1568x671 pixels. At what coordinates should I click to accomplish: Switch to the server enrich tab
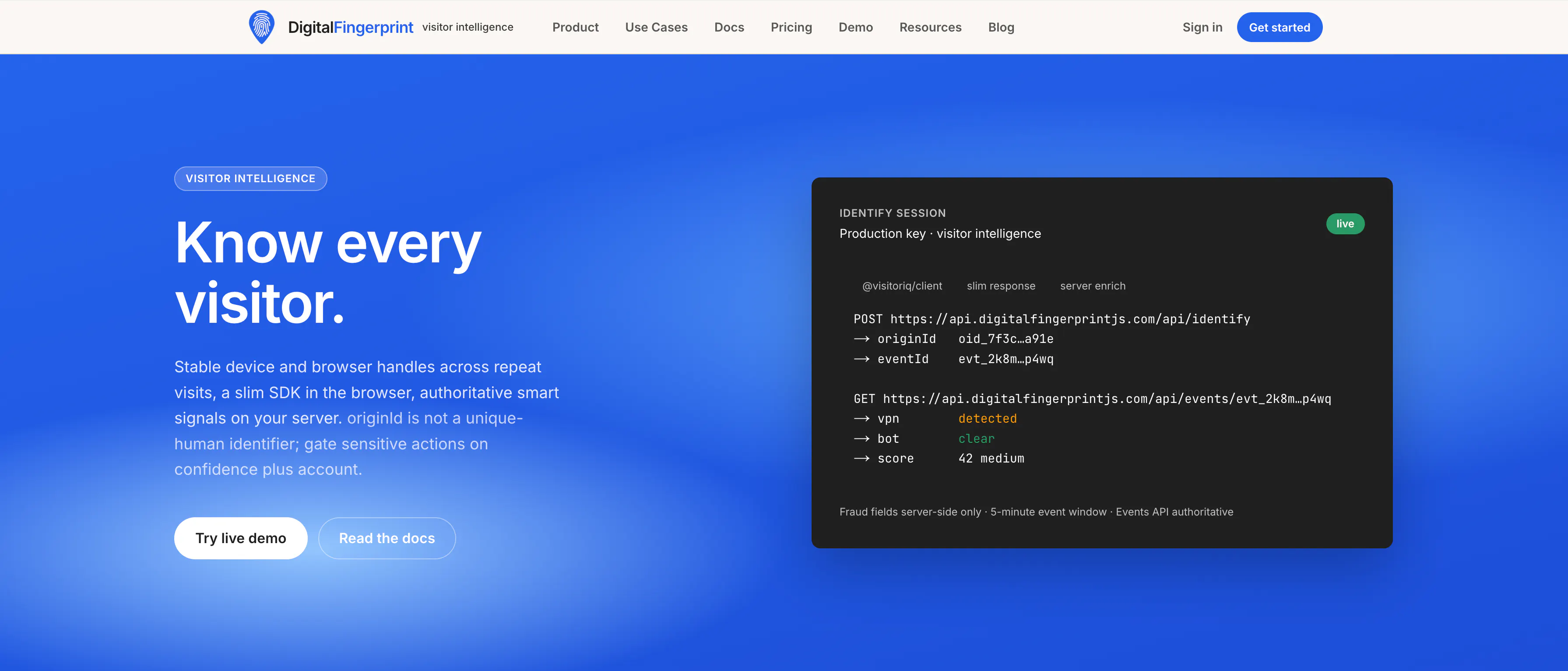pos(1093,286)
